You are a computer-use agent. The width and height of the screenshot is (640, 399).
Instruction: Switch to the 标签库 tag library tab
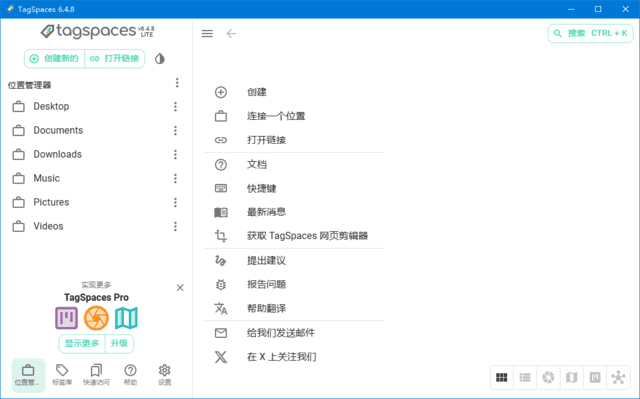(62, 375)
